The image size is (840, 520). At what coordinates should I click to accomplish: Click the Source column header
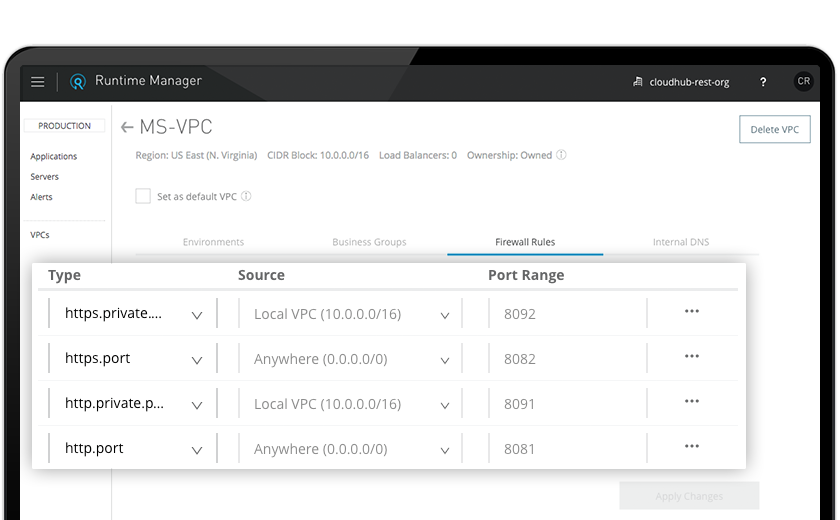point(261,275)
